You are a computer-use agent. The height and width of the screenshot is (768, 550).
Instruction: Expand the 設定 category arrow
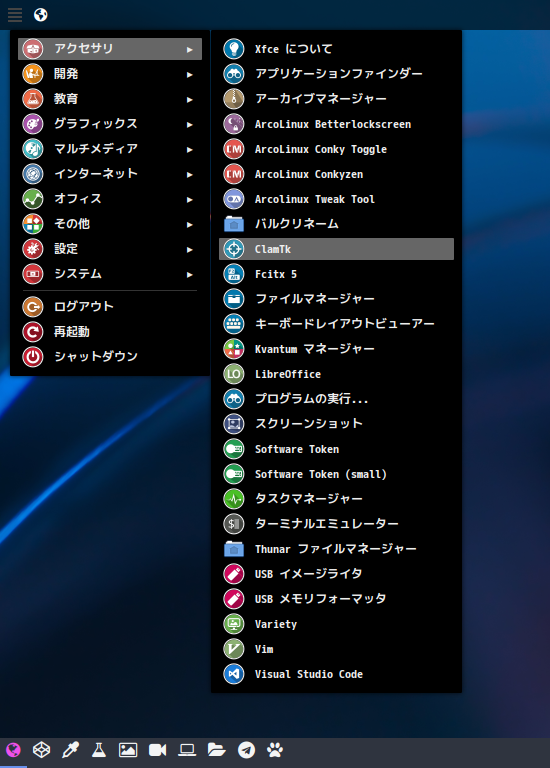pos(190,249)
